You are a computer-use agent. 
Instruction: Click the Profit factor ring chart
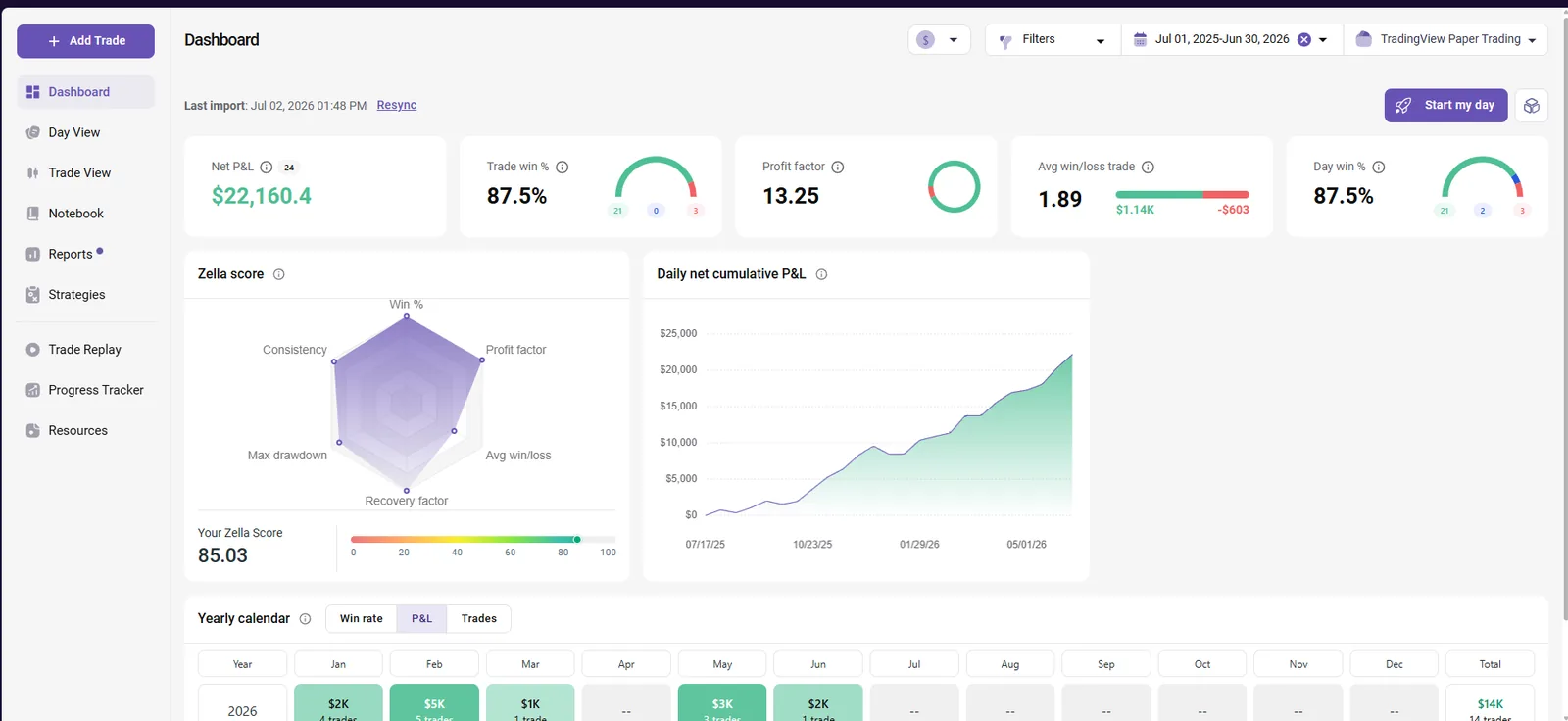pos(954,186)
